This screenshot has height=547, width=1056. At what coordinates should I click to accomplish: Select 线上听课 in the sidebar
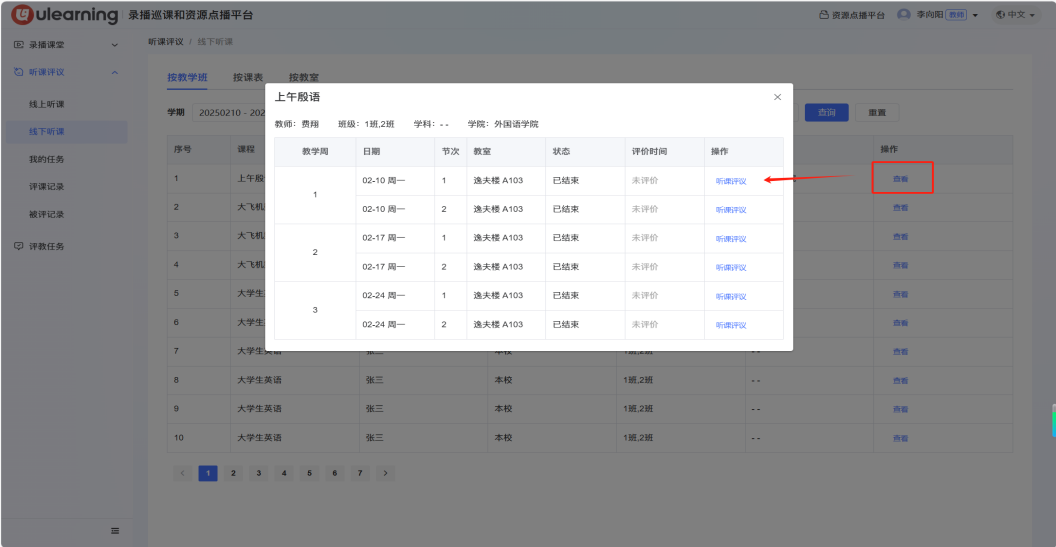[x=47, y=104]
